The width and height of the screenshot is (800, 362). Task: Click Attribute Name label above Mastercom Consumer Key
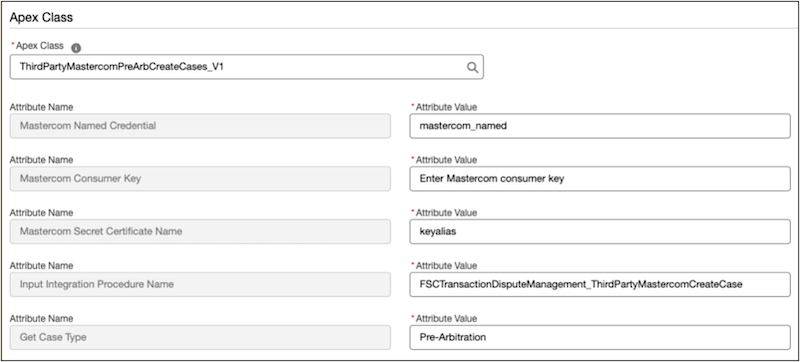[x=41, y=160]
